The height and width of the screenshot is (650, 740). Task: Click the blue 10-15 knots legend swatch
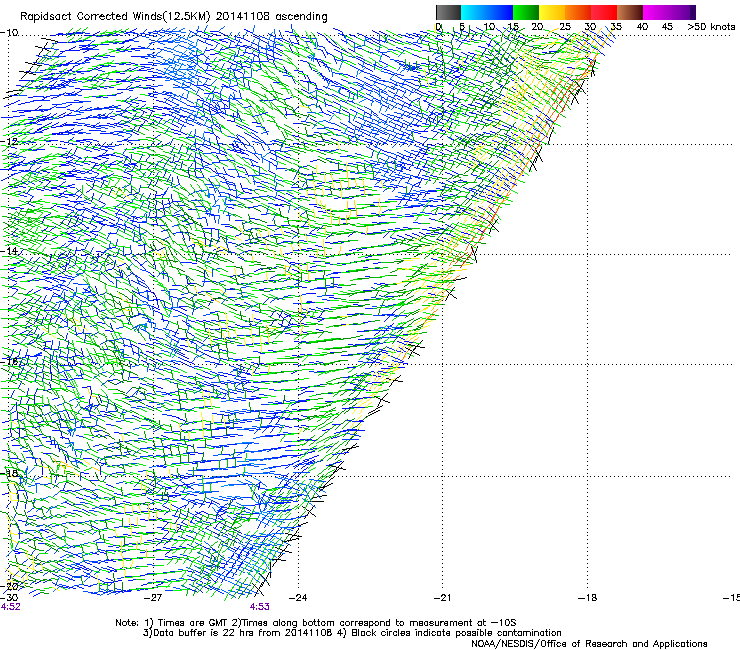[500, 12]
